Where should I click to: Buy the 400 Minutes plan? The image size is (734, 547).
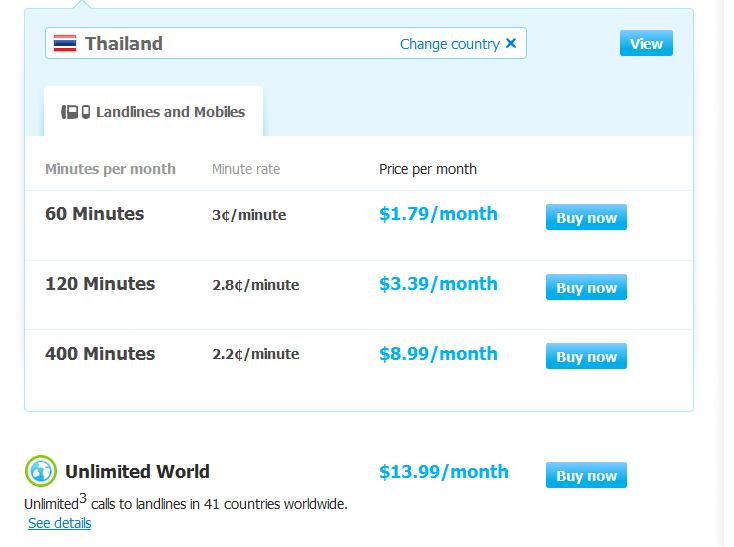(x=586, y=356)
